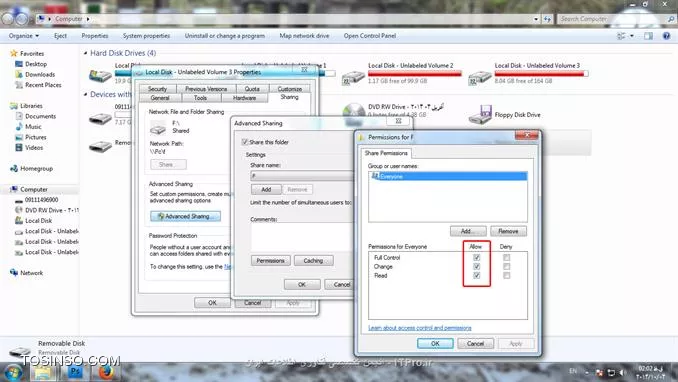Open Quota tab in Properties window
The height and width of the screenshot is (382, 678).
click(x=252, y=89)
